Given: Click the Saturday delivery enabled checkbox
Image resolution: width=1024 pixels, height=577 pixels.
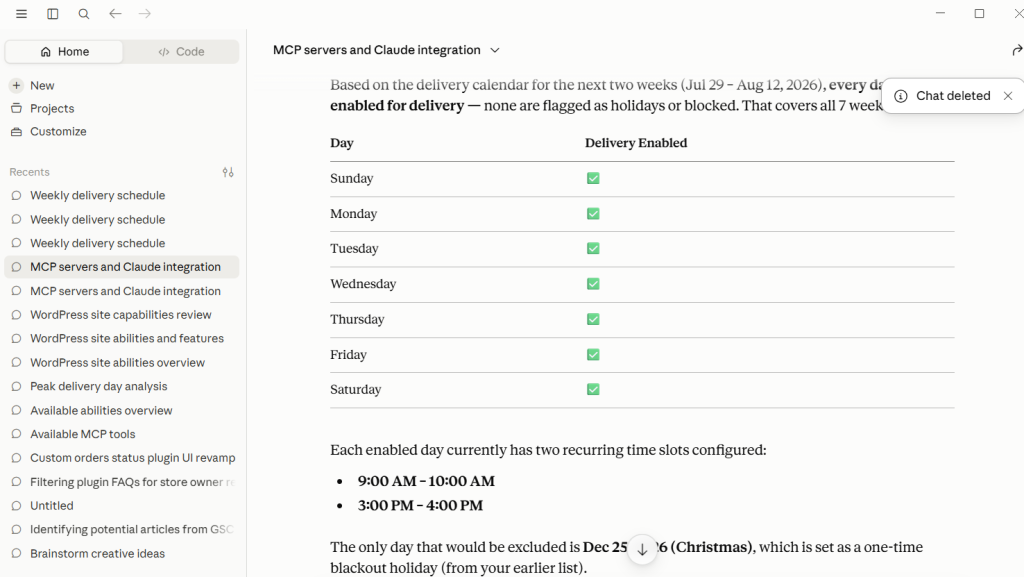Looking at the screenshot, I should pyautogui.click(x=593, y=390).
